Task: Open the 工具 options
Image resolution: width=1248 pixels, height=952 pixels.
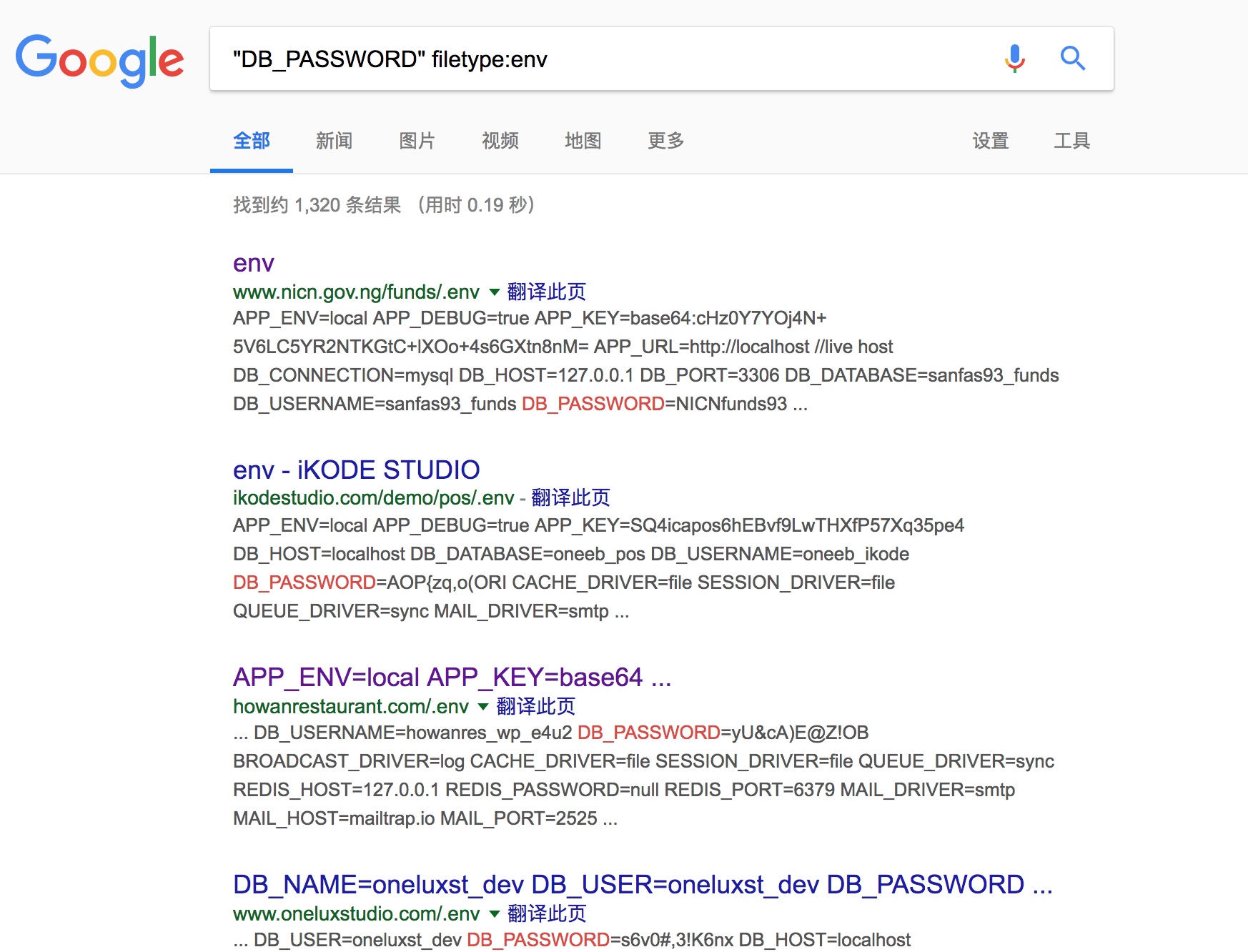Action: [x=1071, y=141]
